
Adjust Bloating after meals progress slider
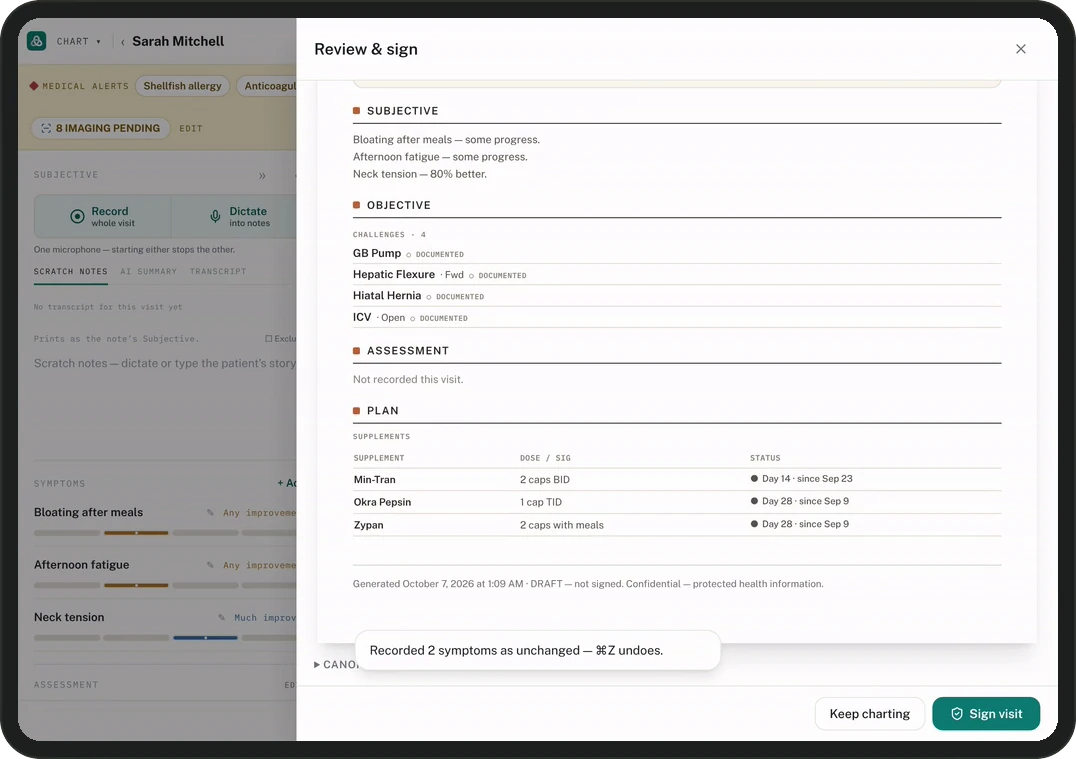165,533
